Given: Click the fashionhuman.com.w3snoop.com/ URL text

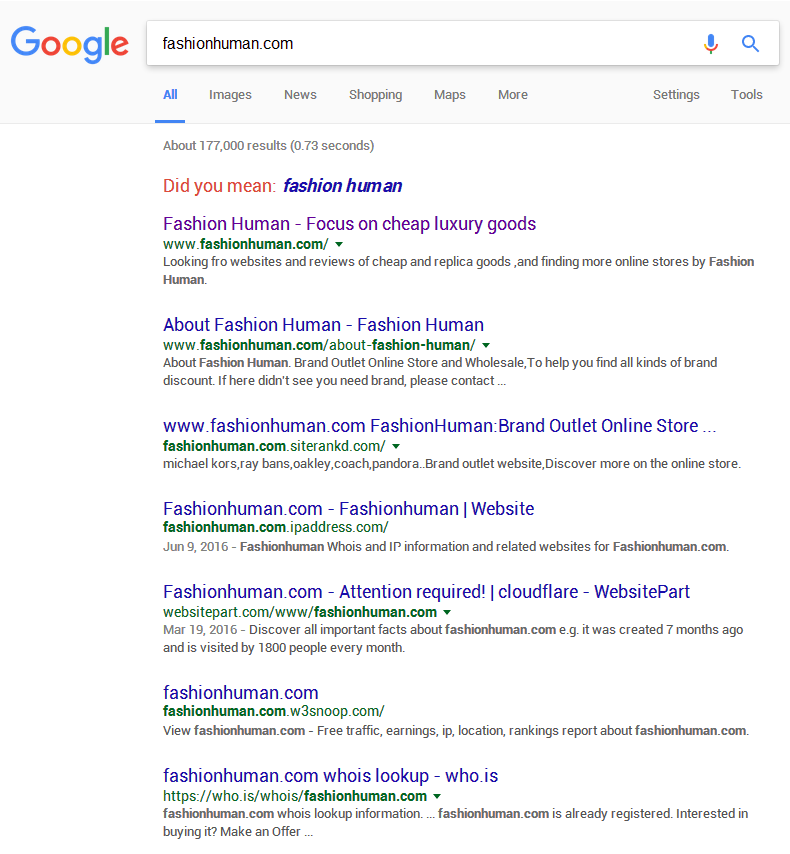Looking at the screenshot, I should pyautogui.click(x=274, y=711).
